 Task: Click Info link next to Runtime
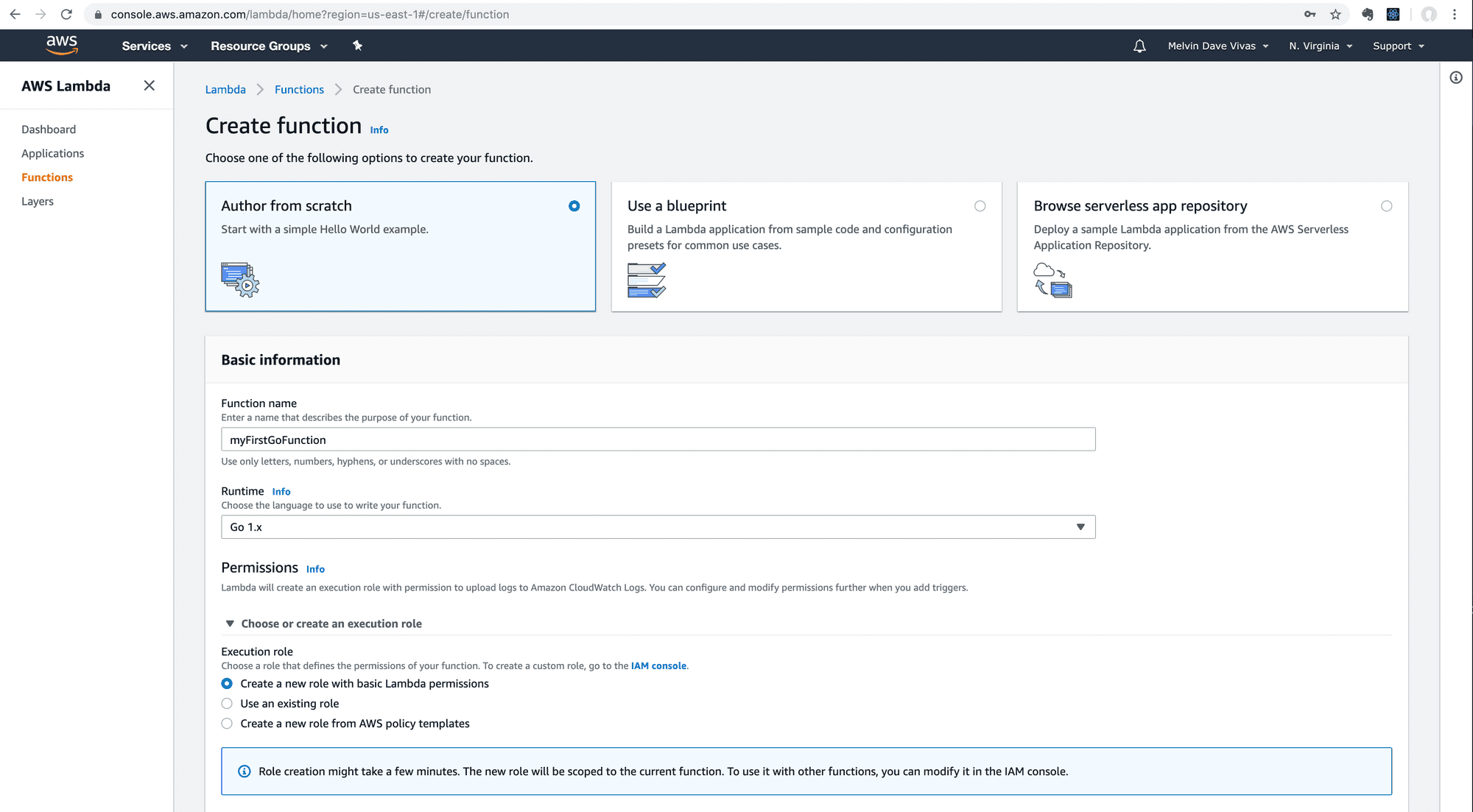[x=281, y=491]
